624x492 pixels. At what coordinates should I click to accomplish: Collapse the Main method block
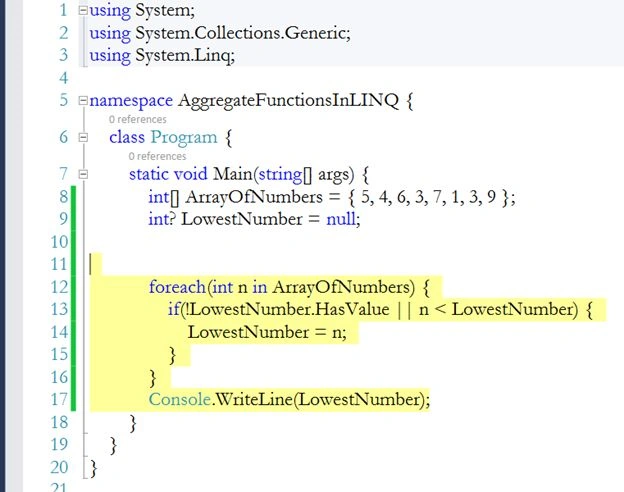click(83, 174)
